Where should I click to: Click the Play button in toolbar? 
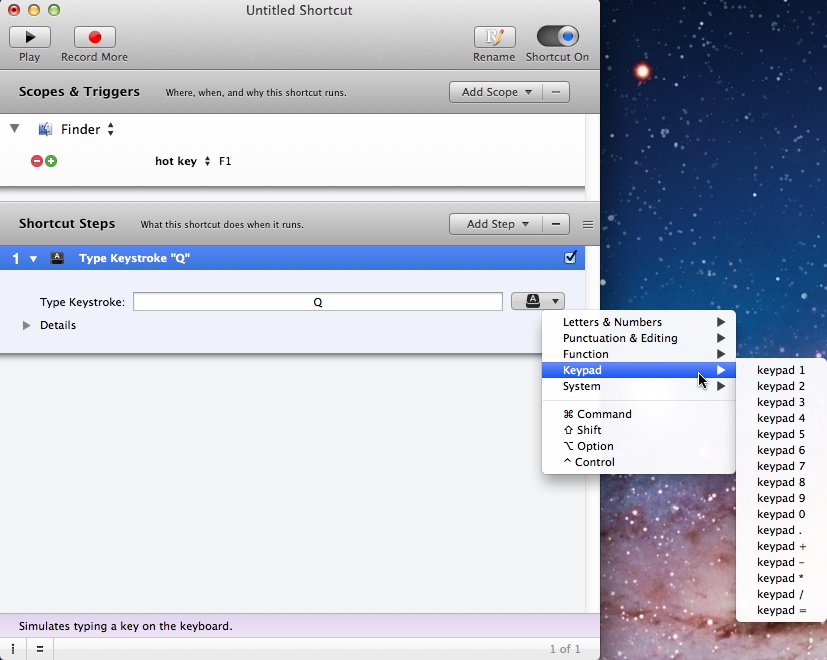pos(30,37)
